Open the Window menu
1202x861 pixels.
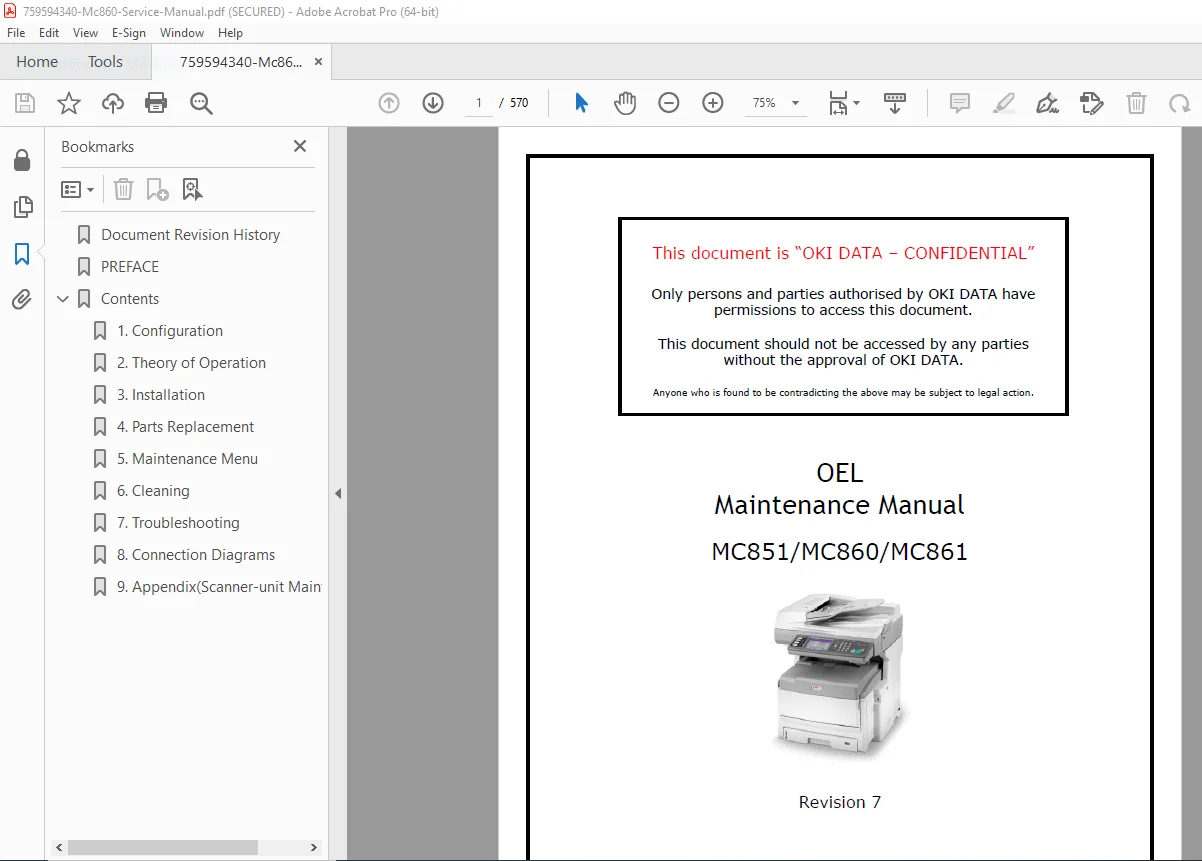pos(182,33)
